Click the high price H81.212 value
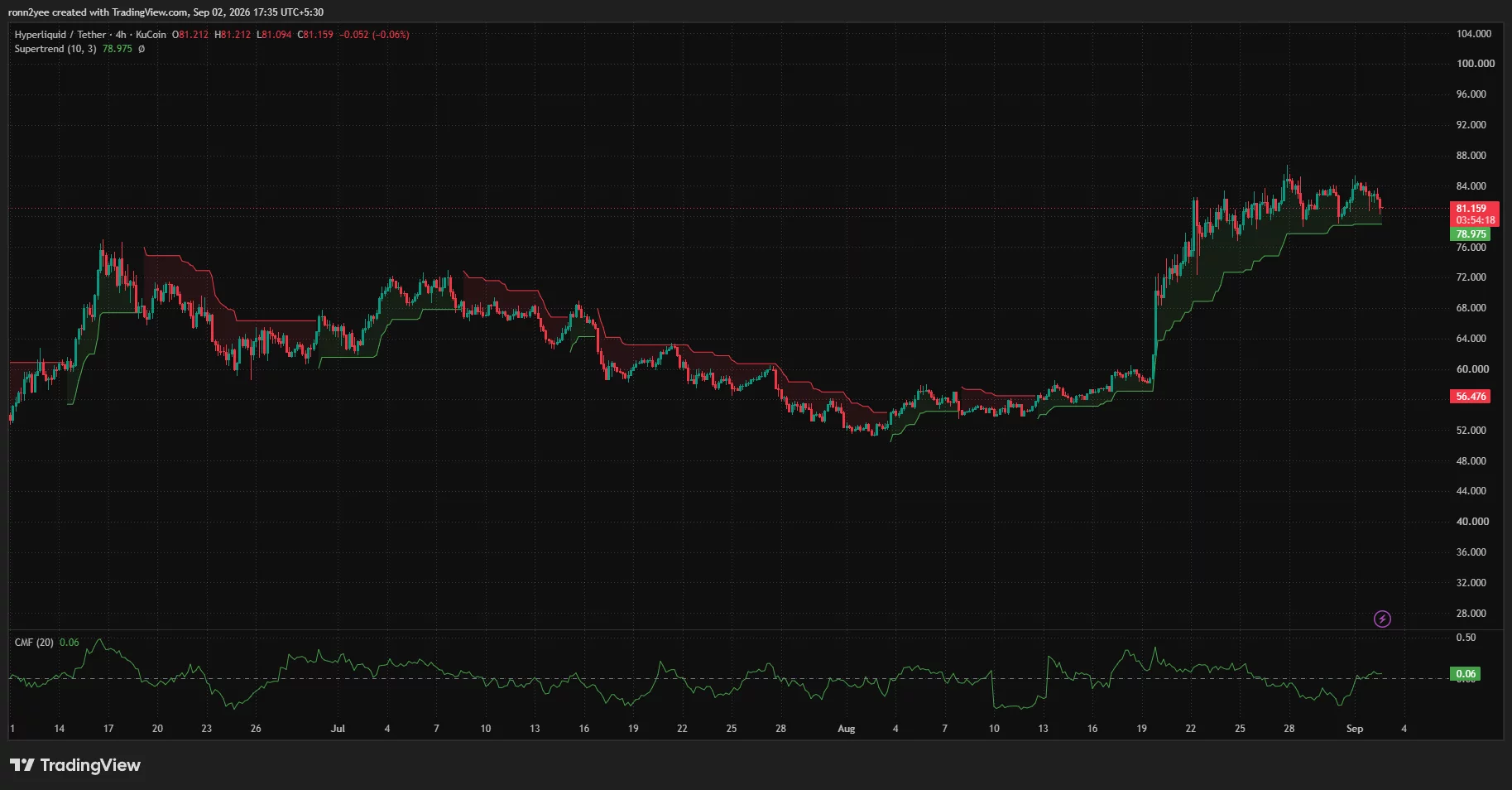 (x=233, y=35)
